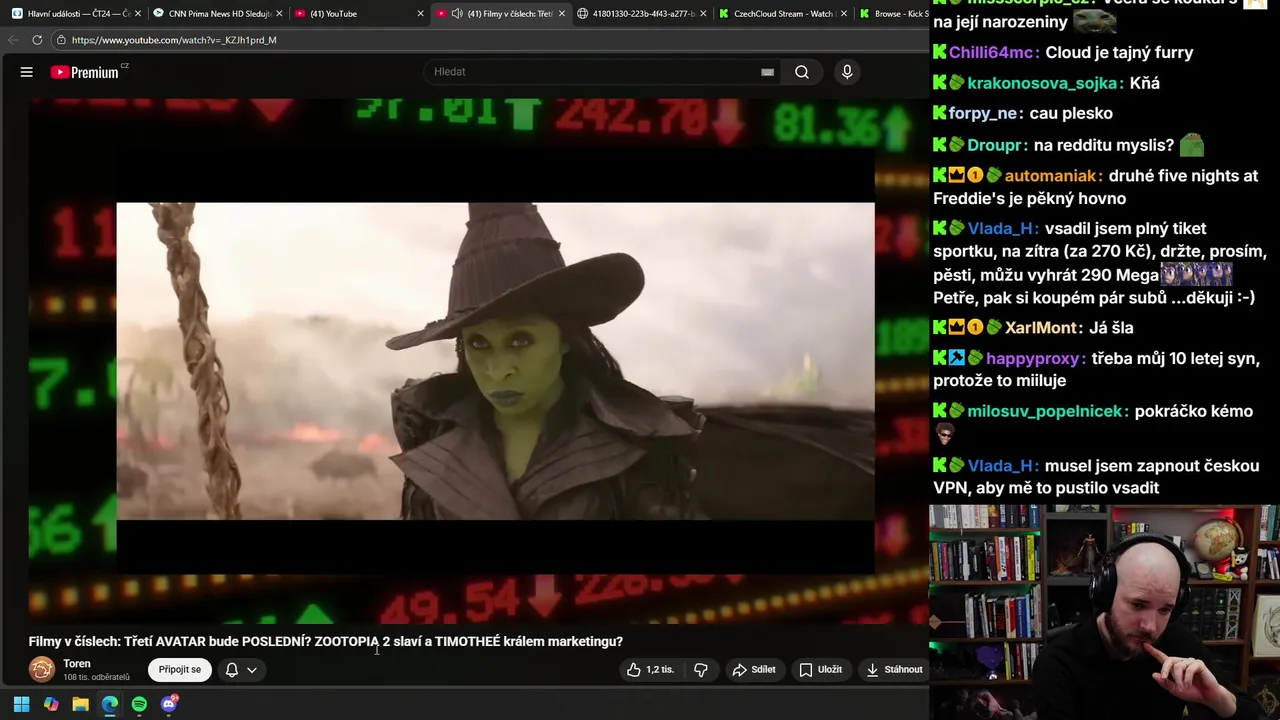This screenshot has height=720, width=1280.
Task: Click chat username forpy_ne
Action: (x=984, y=113)
